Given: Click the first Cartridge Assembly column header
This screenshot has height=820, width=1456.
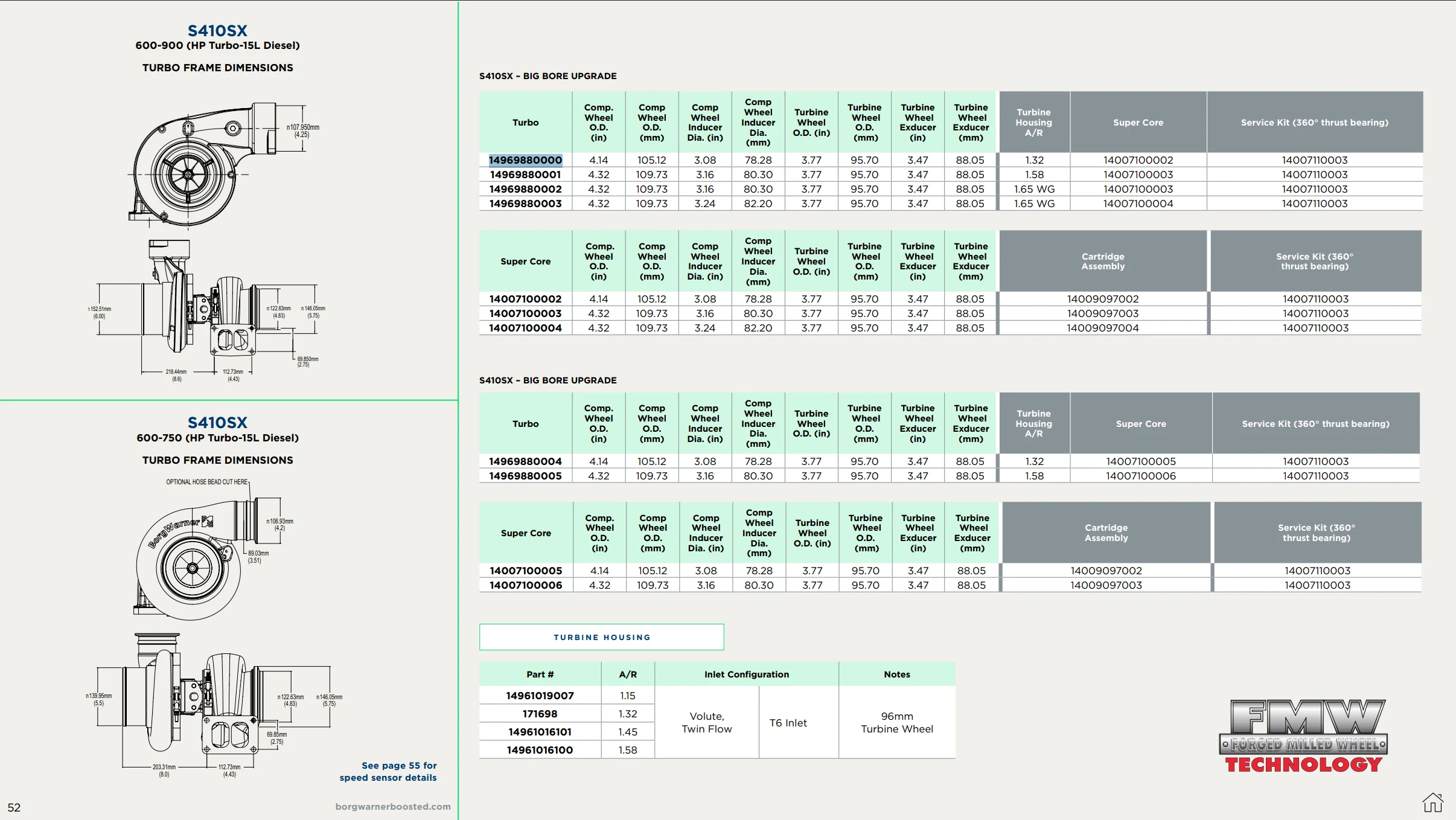Looking at the screenshot, I should [1102, 261].
